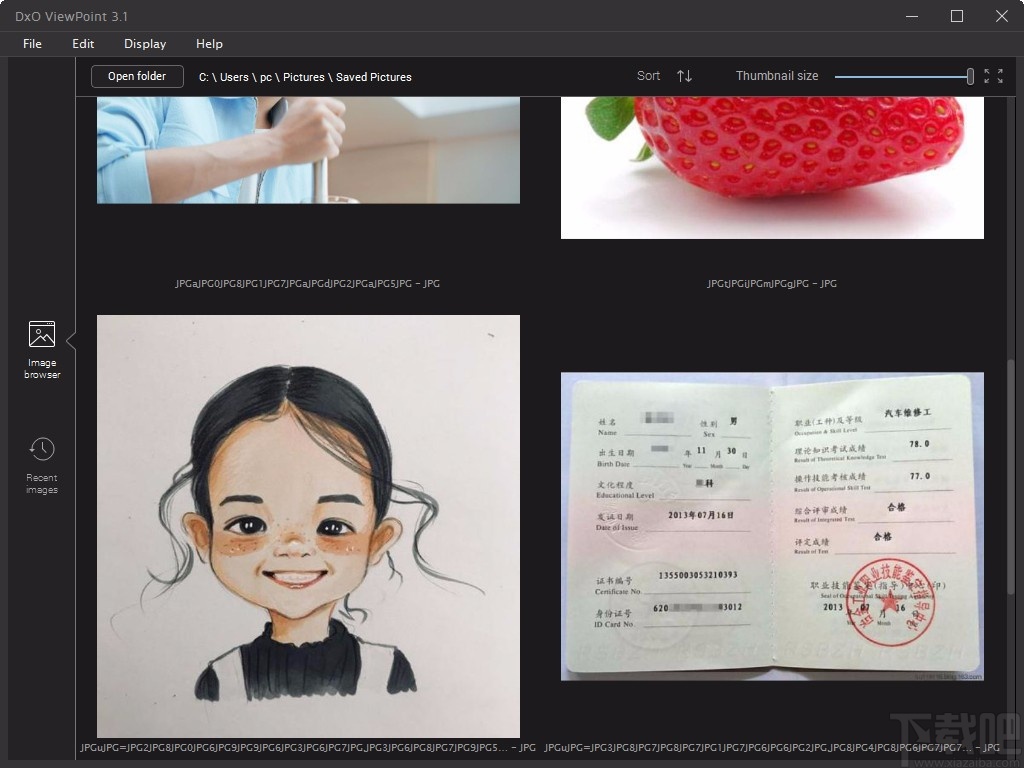The width and height of the screenshot is (1024, 768).
Task: Select the girl portrait drawing thumbnail
Action: [307, 525]
